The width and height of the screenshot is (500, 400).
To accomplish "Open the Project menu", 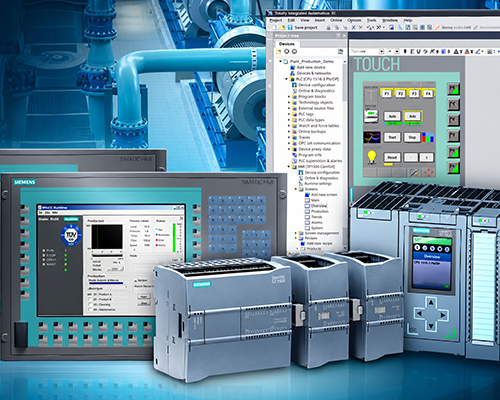I will click(276, 20).
